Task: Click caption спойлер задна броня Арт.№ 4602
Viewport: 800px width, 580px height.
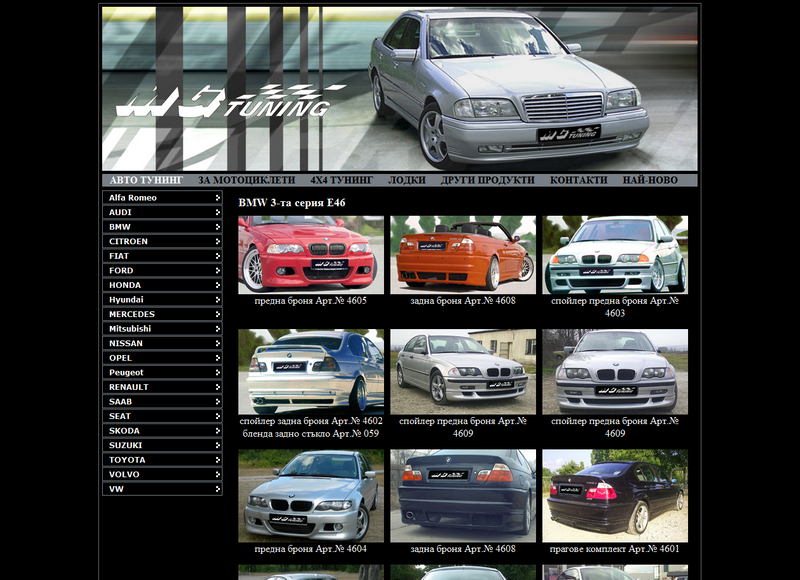Action: tap(311, 421)
